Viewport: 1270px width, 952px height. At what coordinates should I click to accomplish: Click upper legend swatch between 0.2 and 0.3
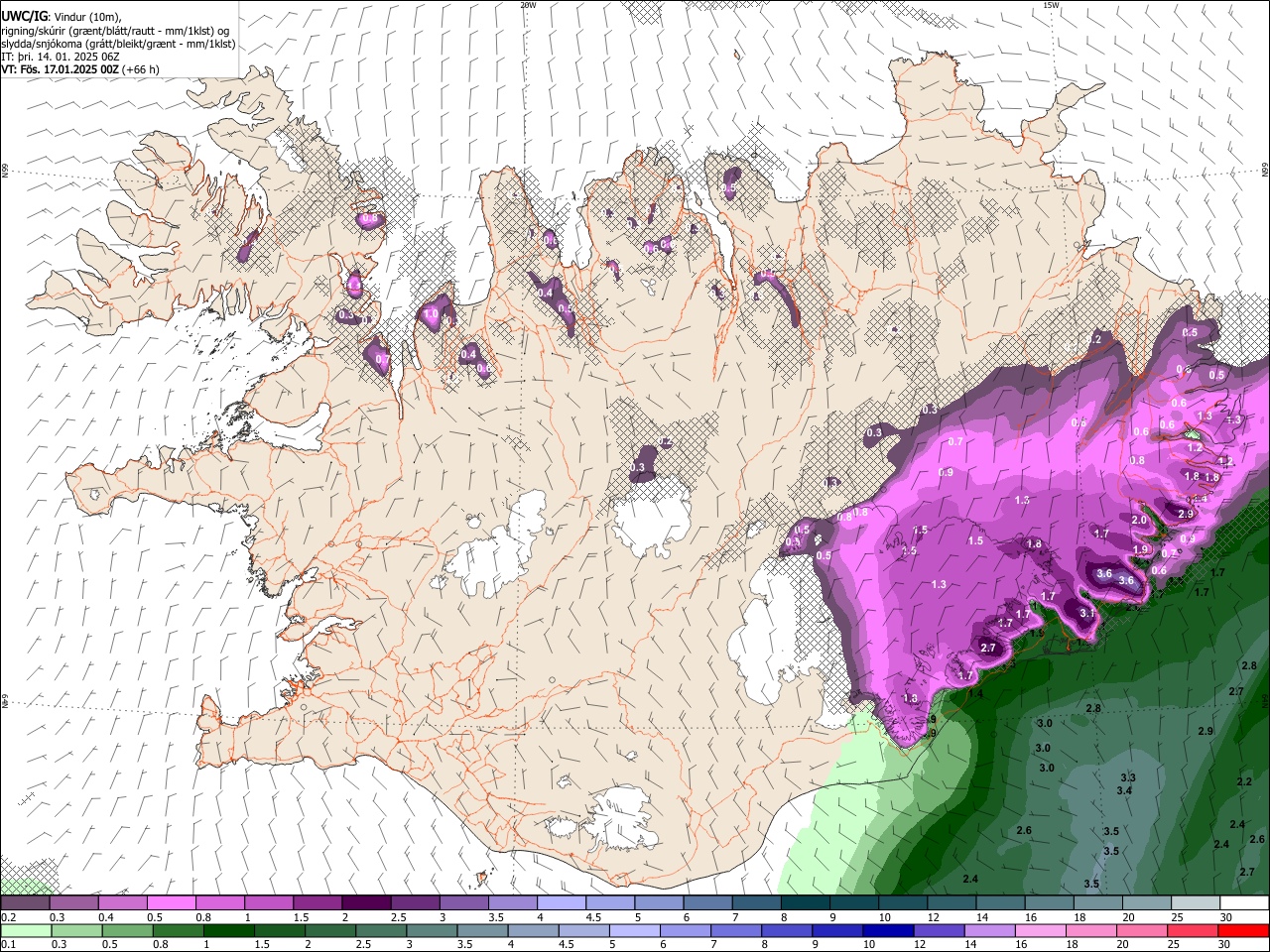pyautogui.click(x=25, y=903)
